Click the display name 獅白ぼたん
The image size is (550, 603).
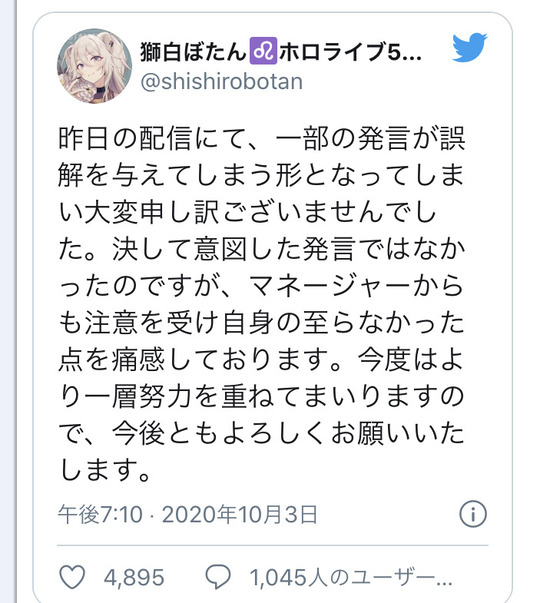[193, 52]
